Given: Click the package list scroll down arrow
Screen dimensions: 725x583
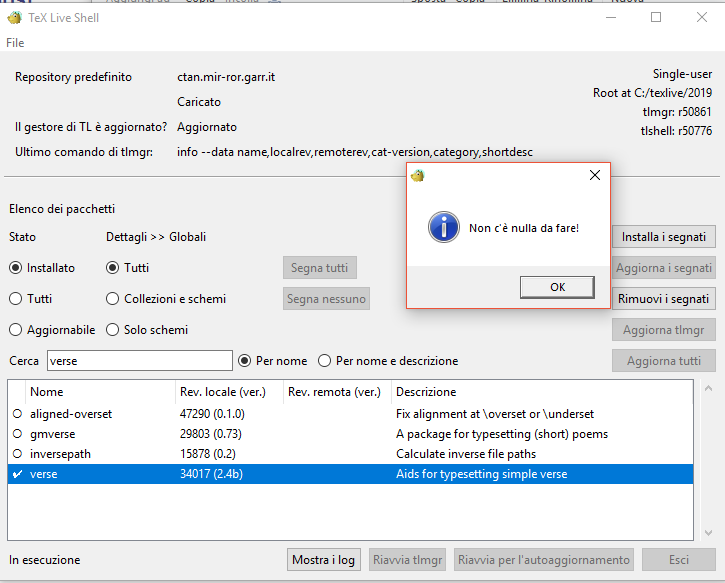Looking at the screenshot, I should coord(708,533).
